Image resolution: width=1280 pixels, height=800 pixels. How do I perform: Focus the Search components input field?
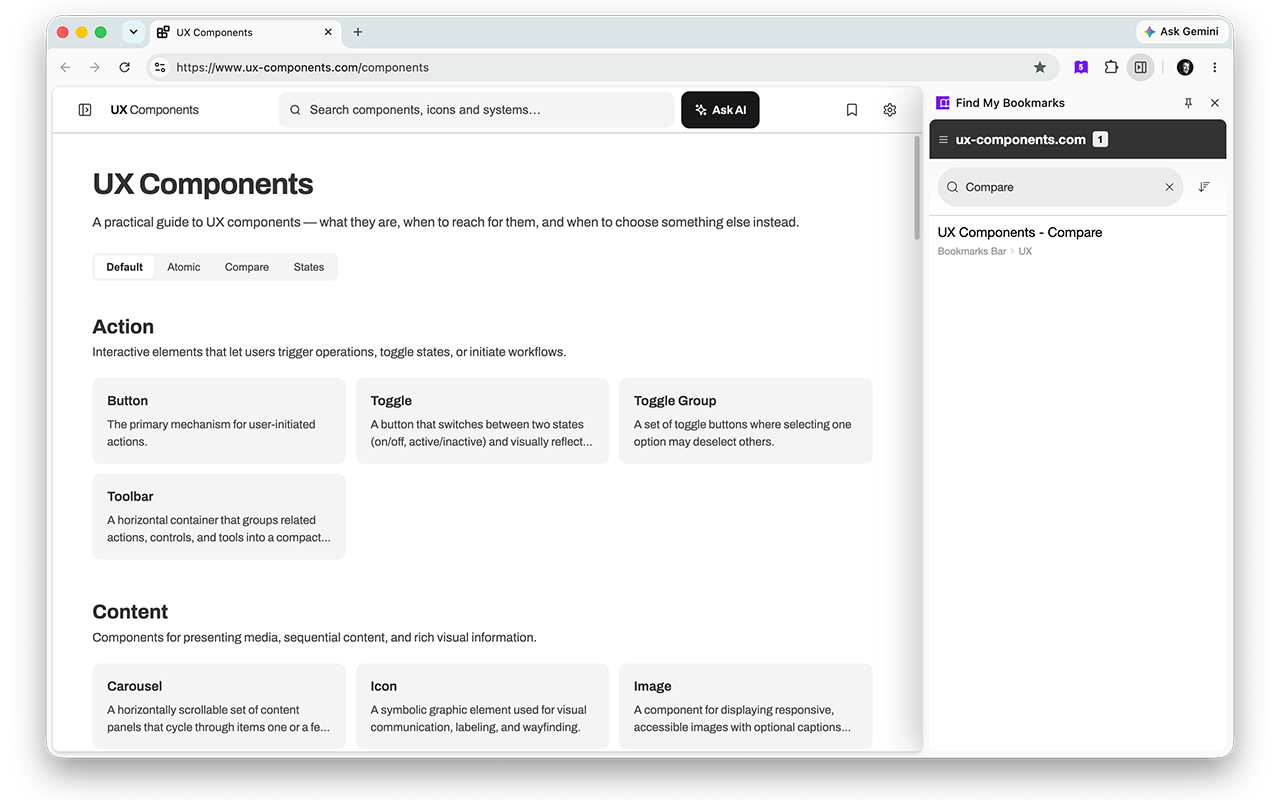pyautogui.click(x=477, y=110)
